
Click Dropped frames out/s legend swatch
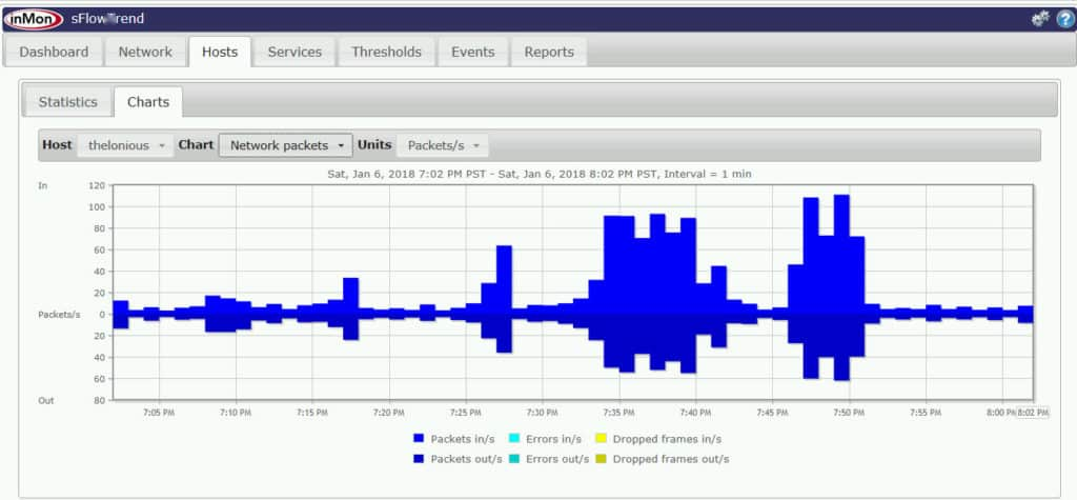pos(600,459)
